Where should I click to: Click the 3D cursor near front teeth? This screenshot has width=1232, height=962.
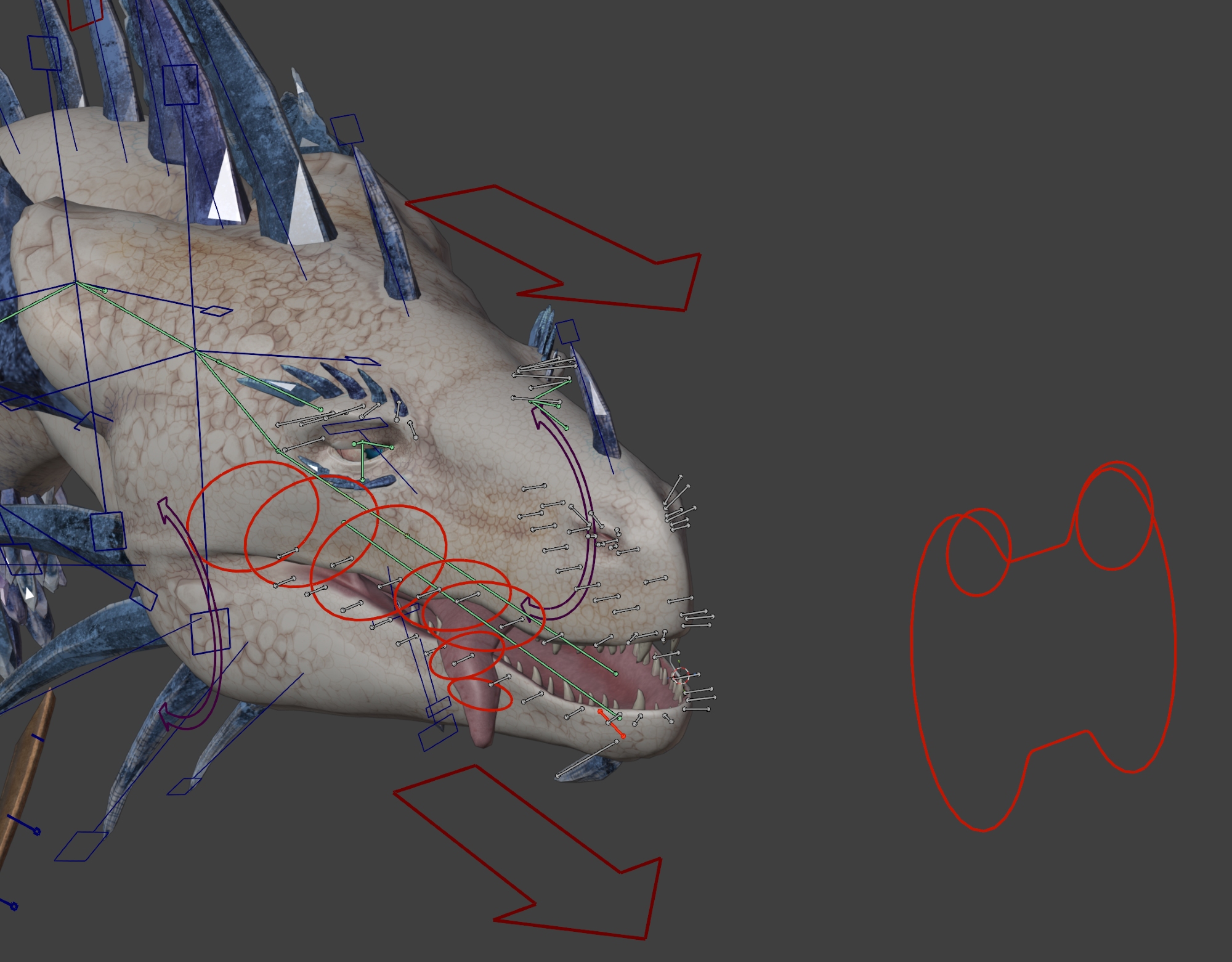click(x=680, y=675)
